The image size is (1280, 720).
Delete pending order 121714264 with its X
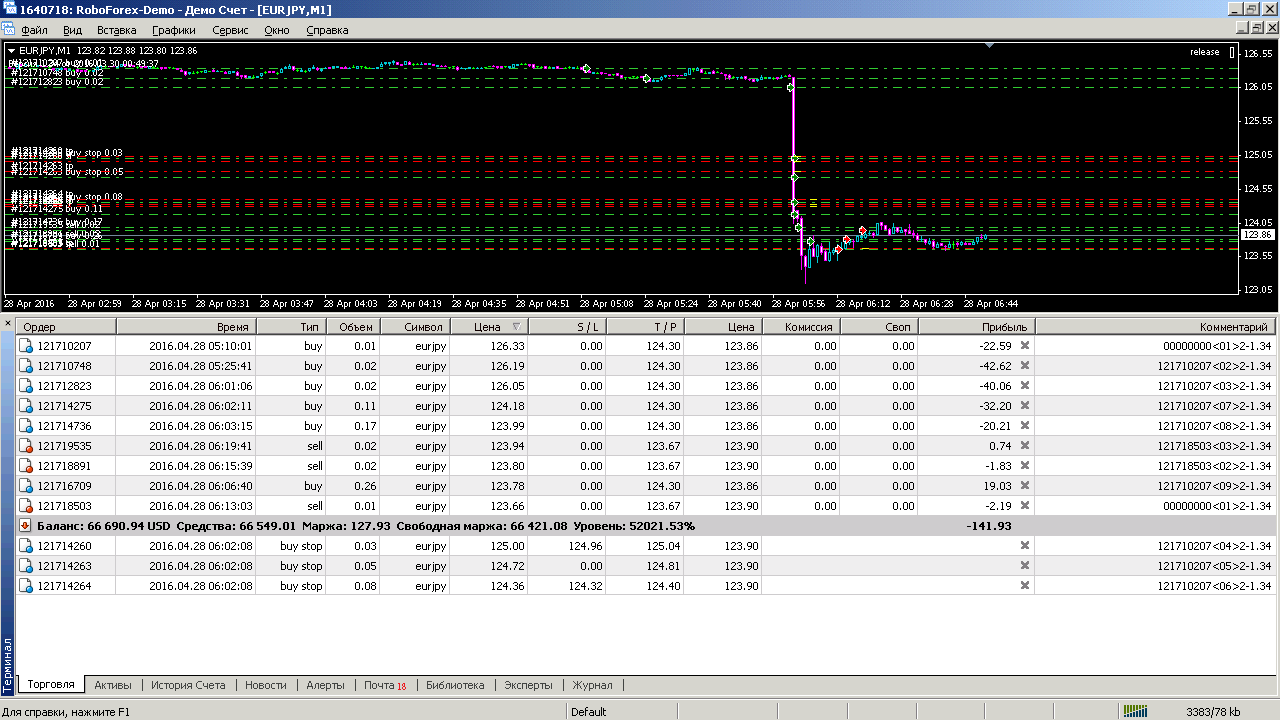click(x=1025, y=586)
